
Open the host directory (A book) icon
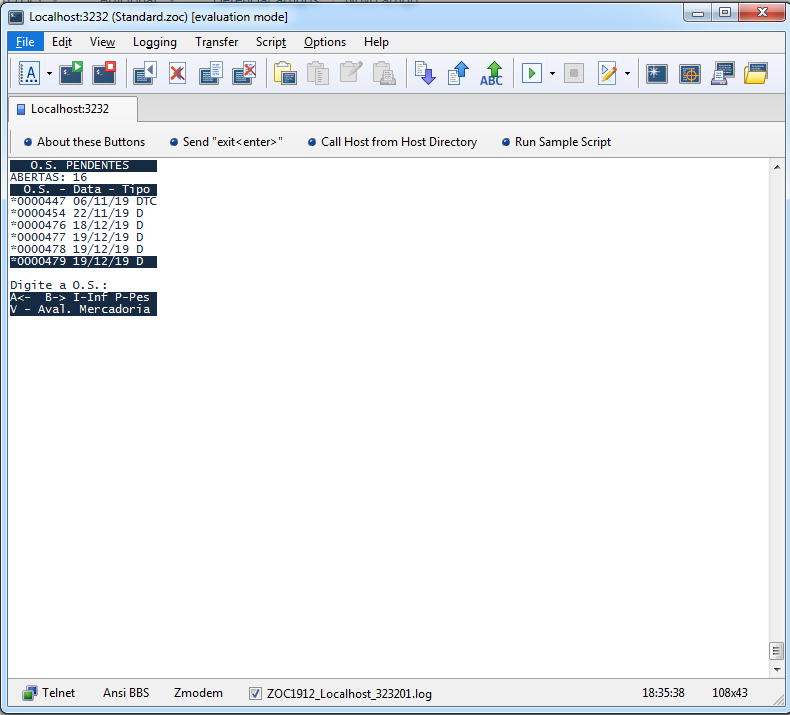(x=29, y=74)
